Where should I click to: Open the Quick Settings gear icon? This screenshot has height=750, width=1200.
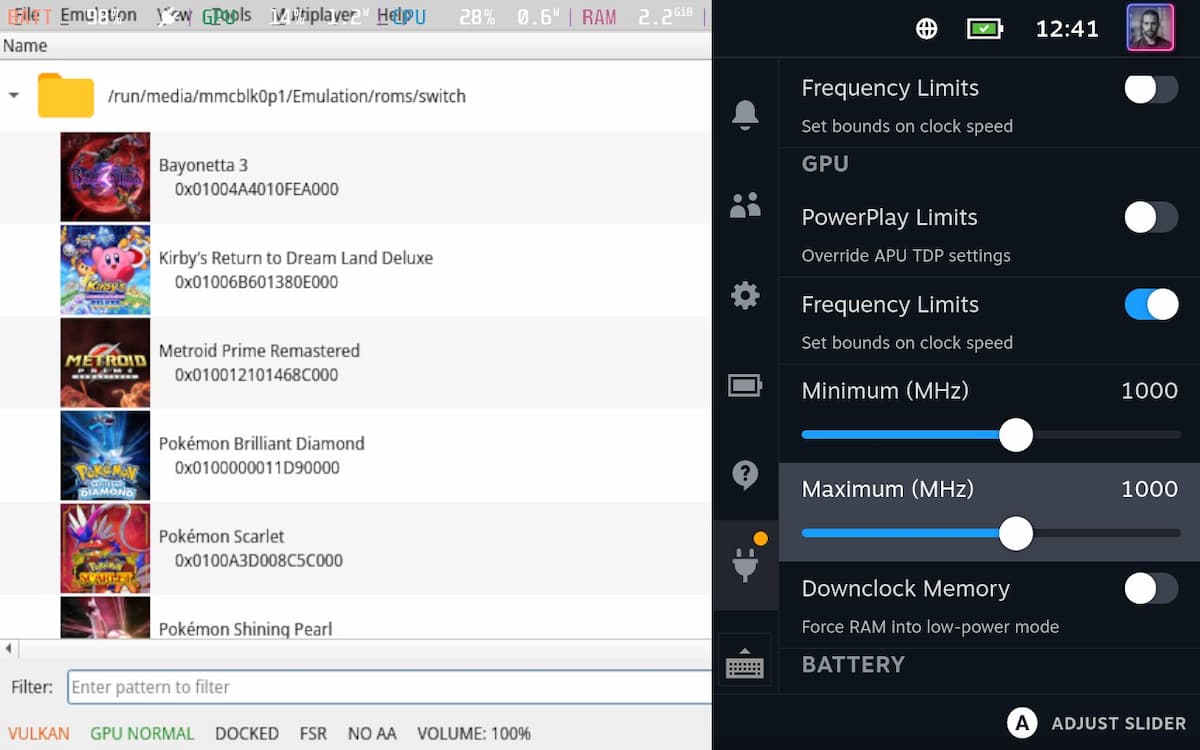[x=745, y=295]
